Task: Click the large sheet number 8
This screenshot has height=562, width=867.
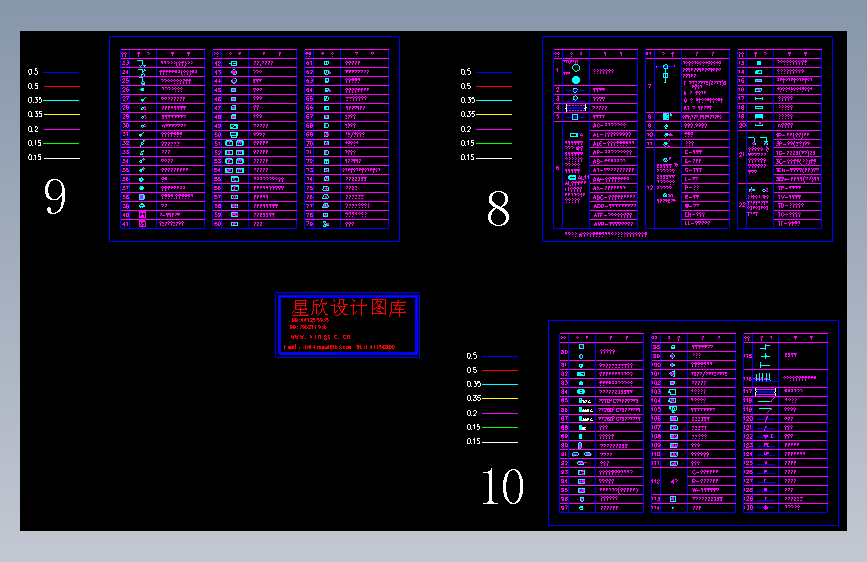Action: [x=498, y=208]
